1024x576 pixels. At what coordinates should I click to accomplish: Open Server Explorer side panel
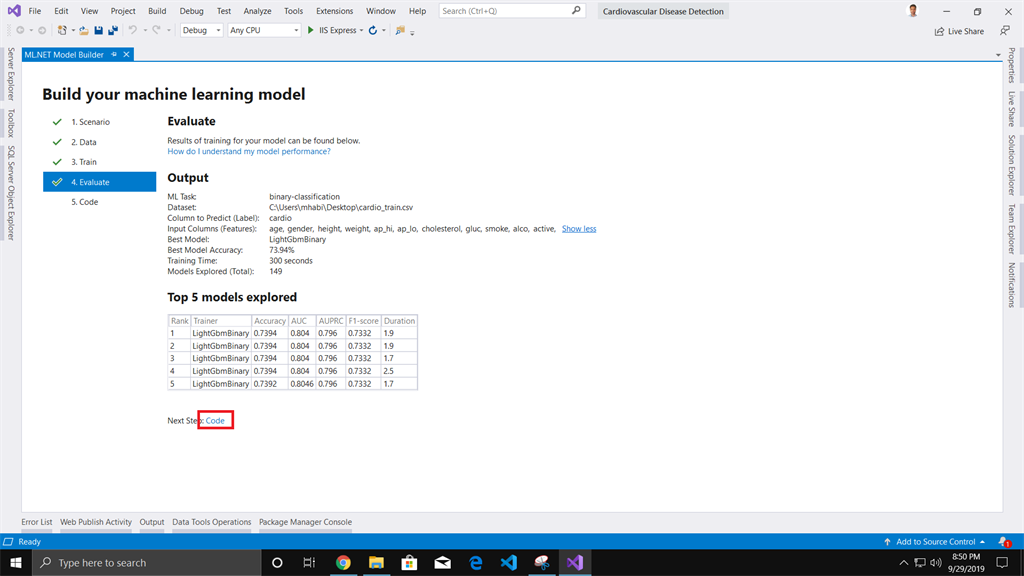tap(10, 74)
